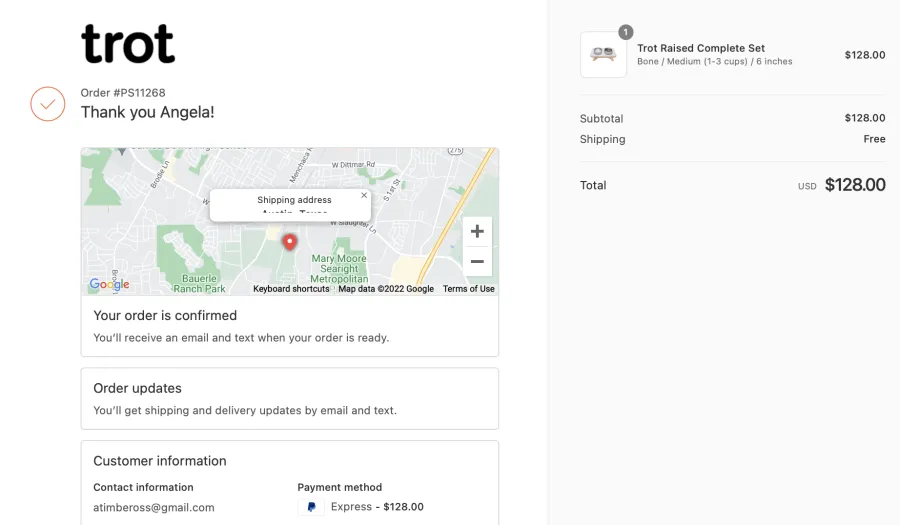Zoom out on the map

[x=477, y=262]
